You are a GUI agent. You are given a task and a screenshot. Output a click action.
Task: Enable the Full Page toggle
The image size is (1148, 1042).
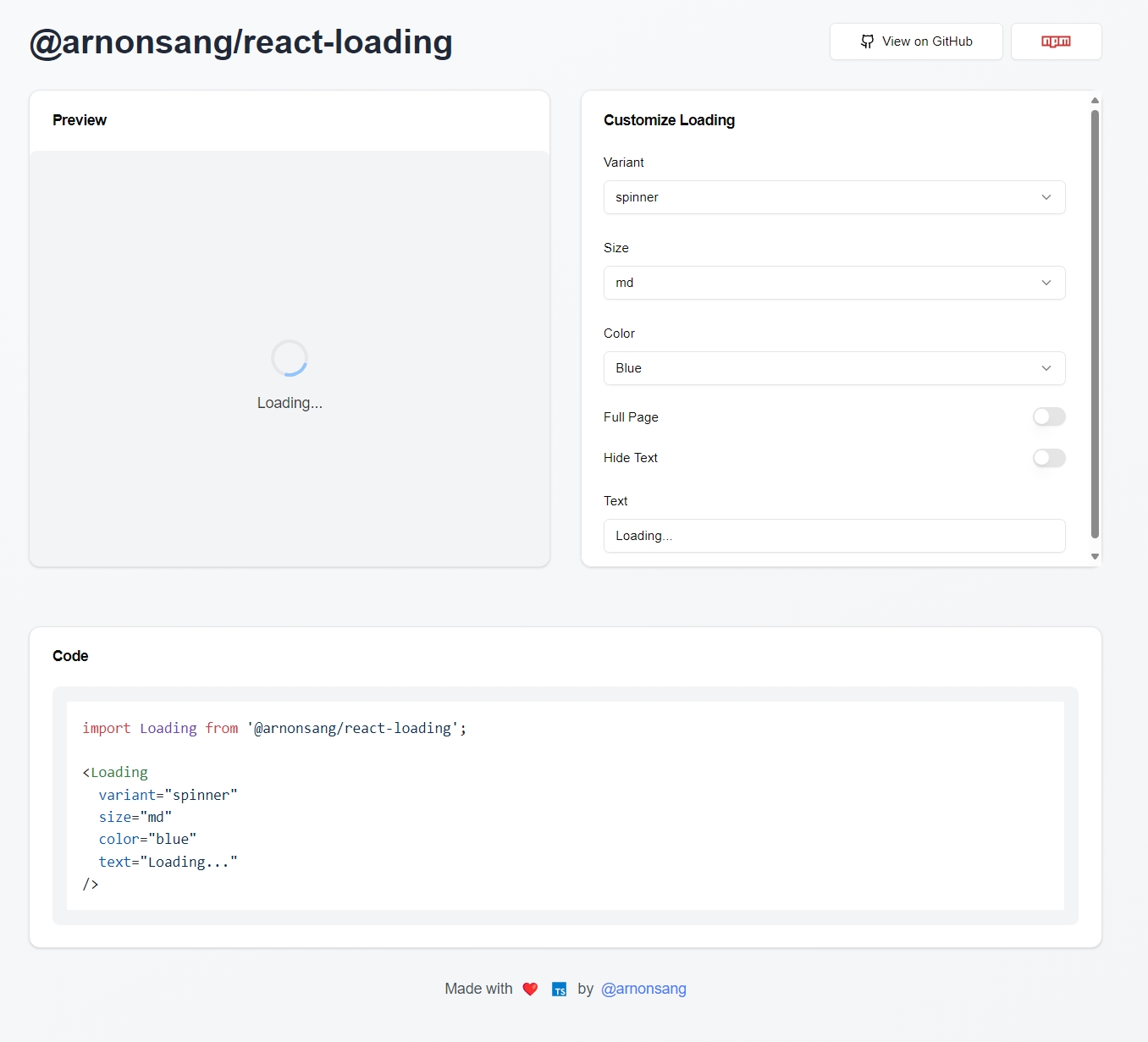coord(1048,416)
